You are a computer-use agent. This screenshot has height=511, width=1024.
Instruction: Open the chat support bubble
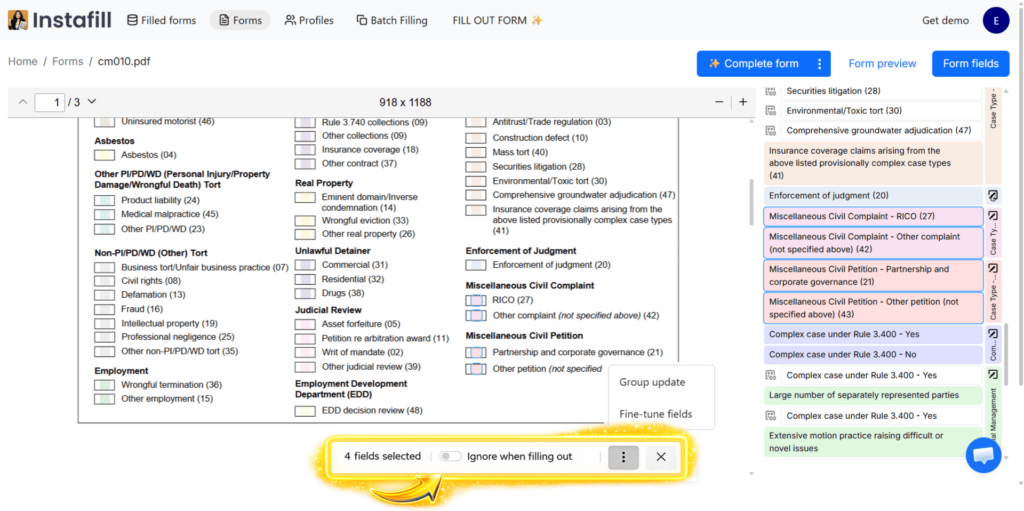983,455
